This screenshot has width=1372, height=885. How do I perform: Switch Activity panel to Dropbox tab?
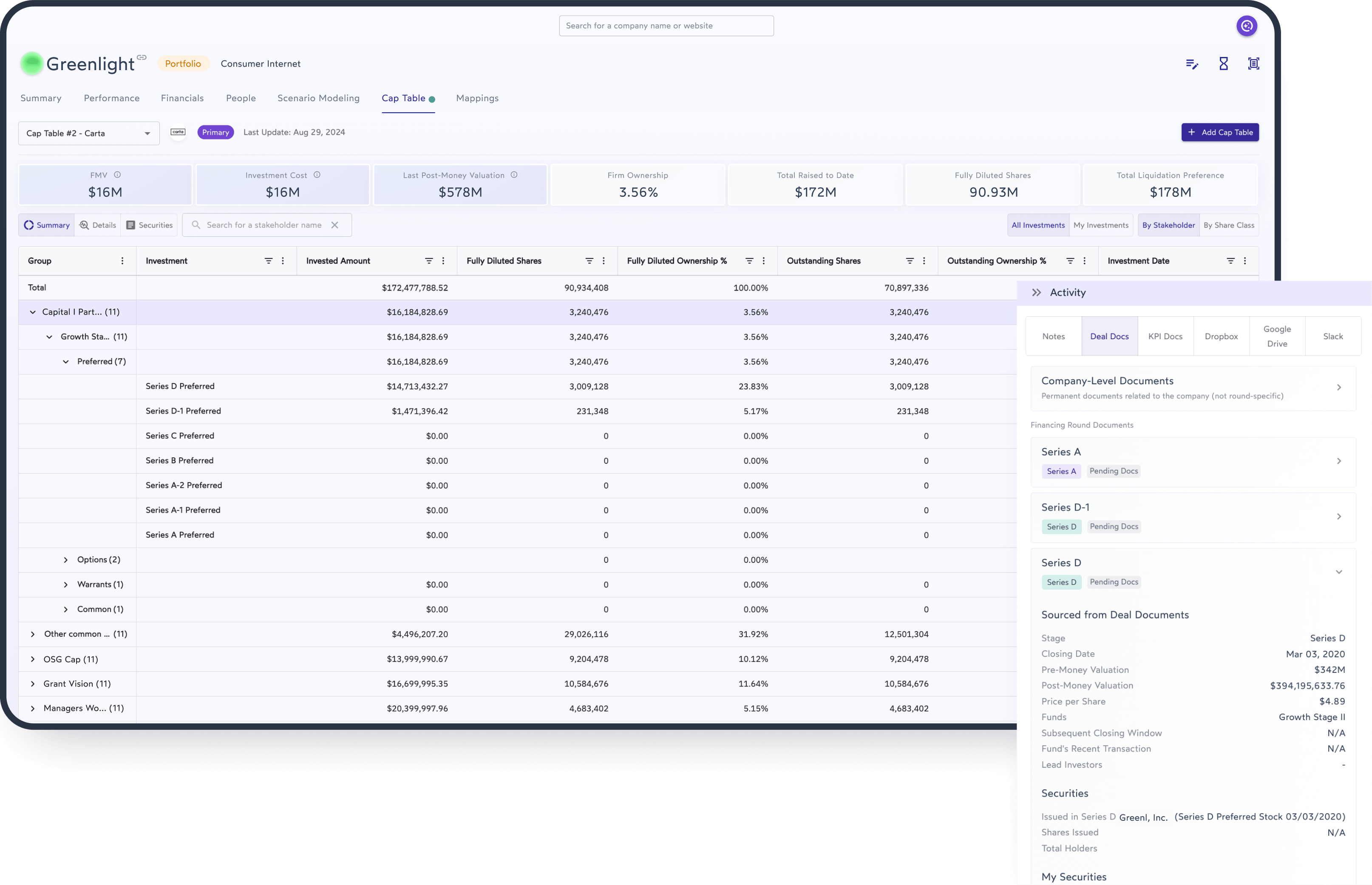point(1221,337)
